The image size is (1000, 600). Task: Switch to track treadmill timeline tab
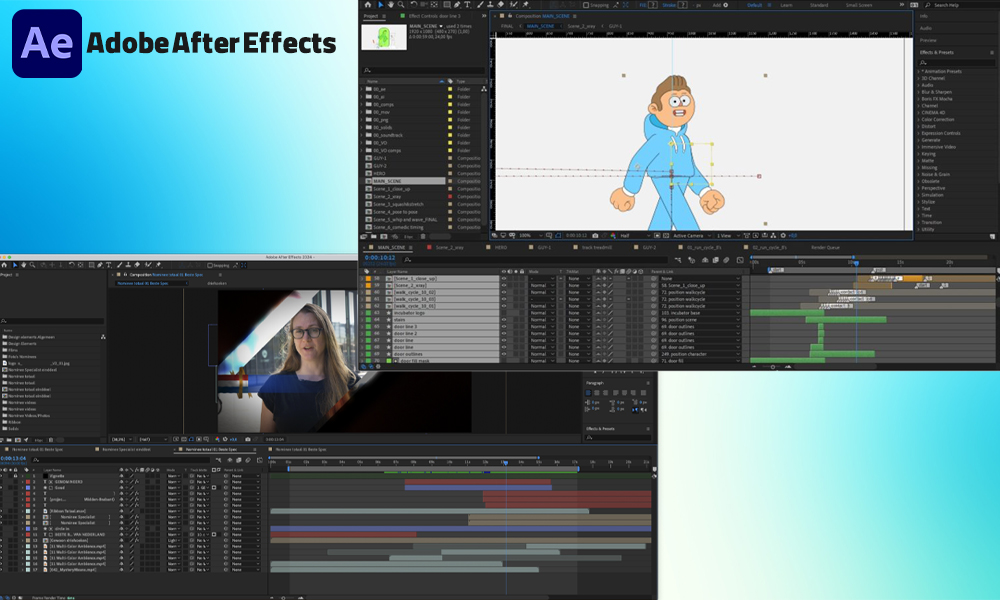click(x=596, y=247)
